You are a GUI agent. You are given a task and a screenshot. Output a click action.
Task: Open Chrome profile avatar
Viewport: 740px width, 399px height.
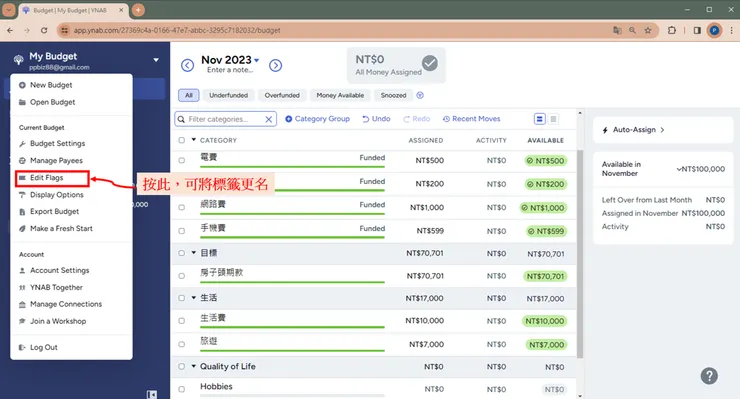pyautogui.click(x=715, y=30)
